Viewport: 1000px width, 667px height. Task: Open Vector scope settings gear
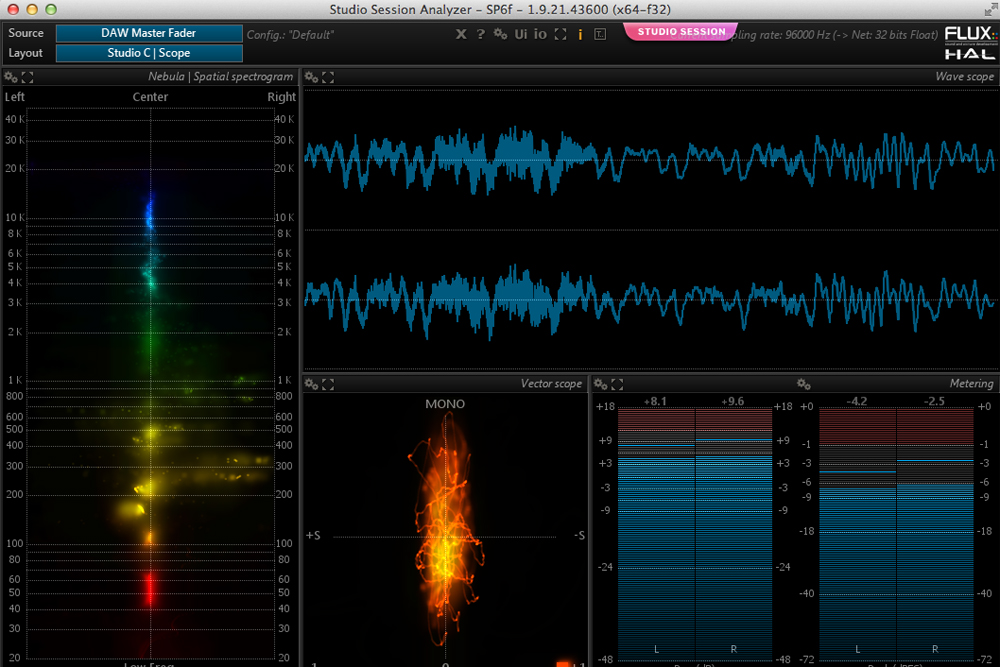coord(312,384)
